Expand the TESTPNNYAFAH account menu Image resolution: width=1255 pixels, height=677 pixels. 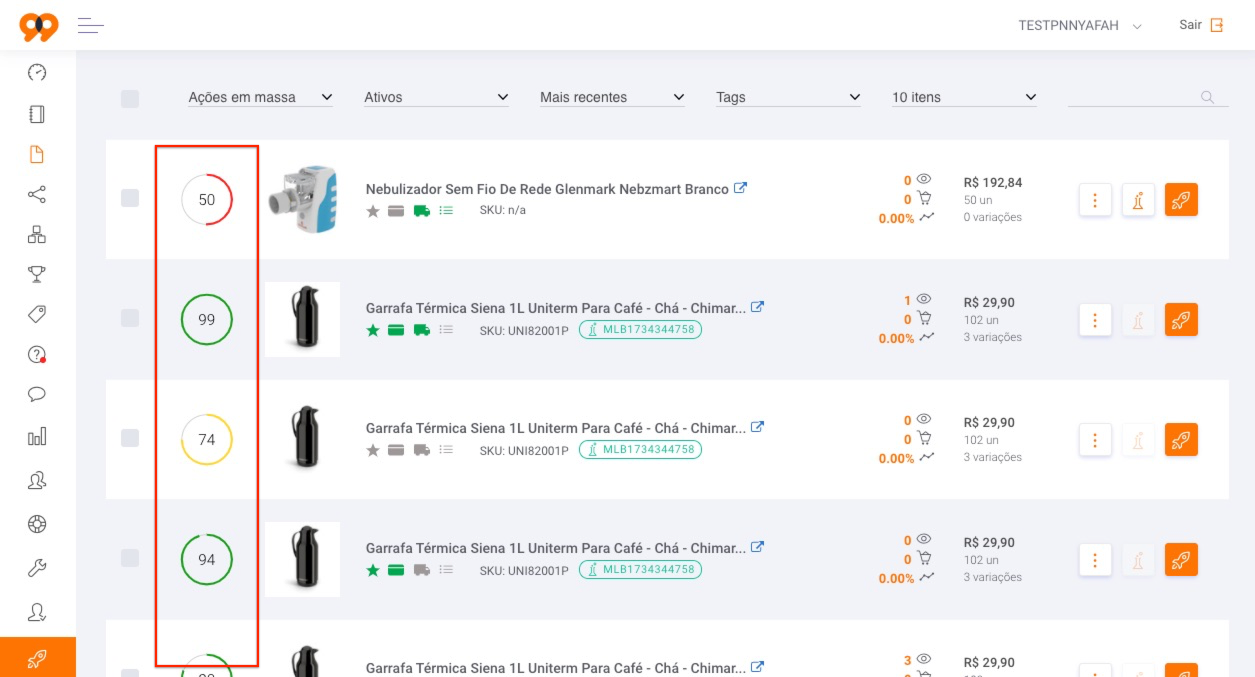pyautogui.click(x=1080, y=25)
